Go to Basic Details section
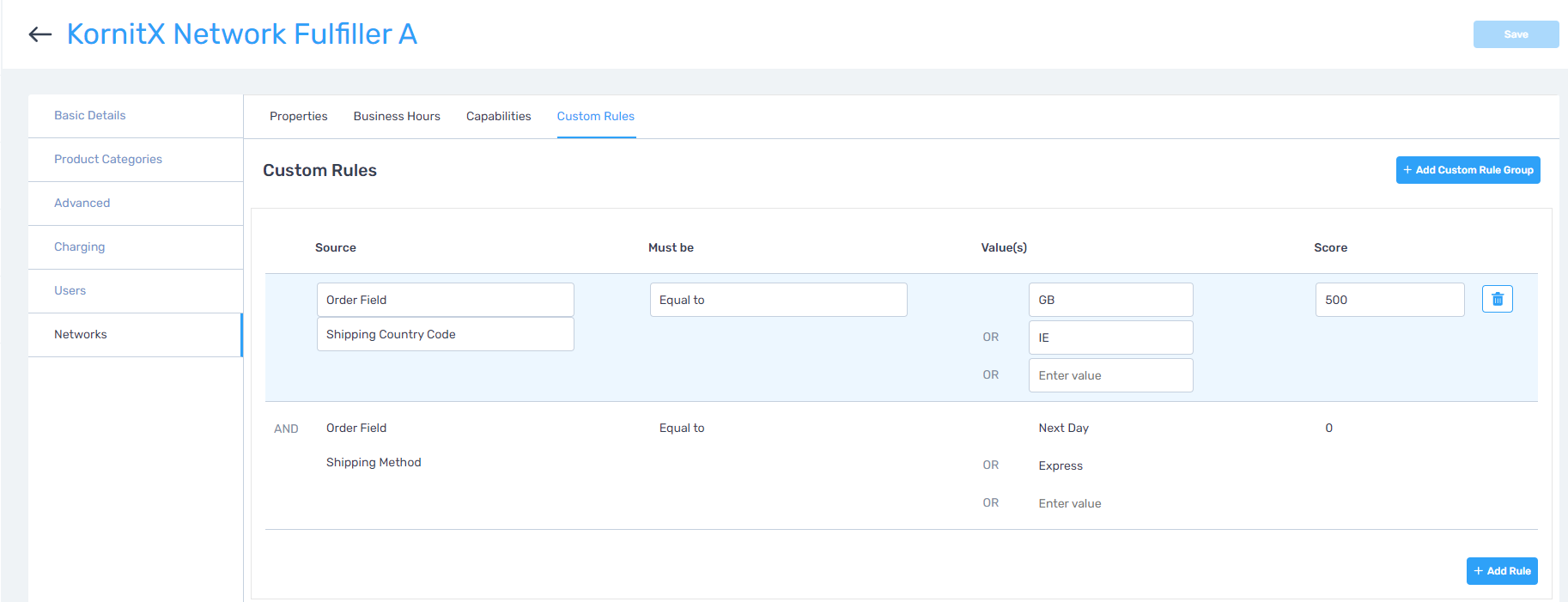Screen dimensions: 1568x602 (x=136, y=116)
